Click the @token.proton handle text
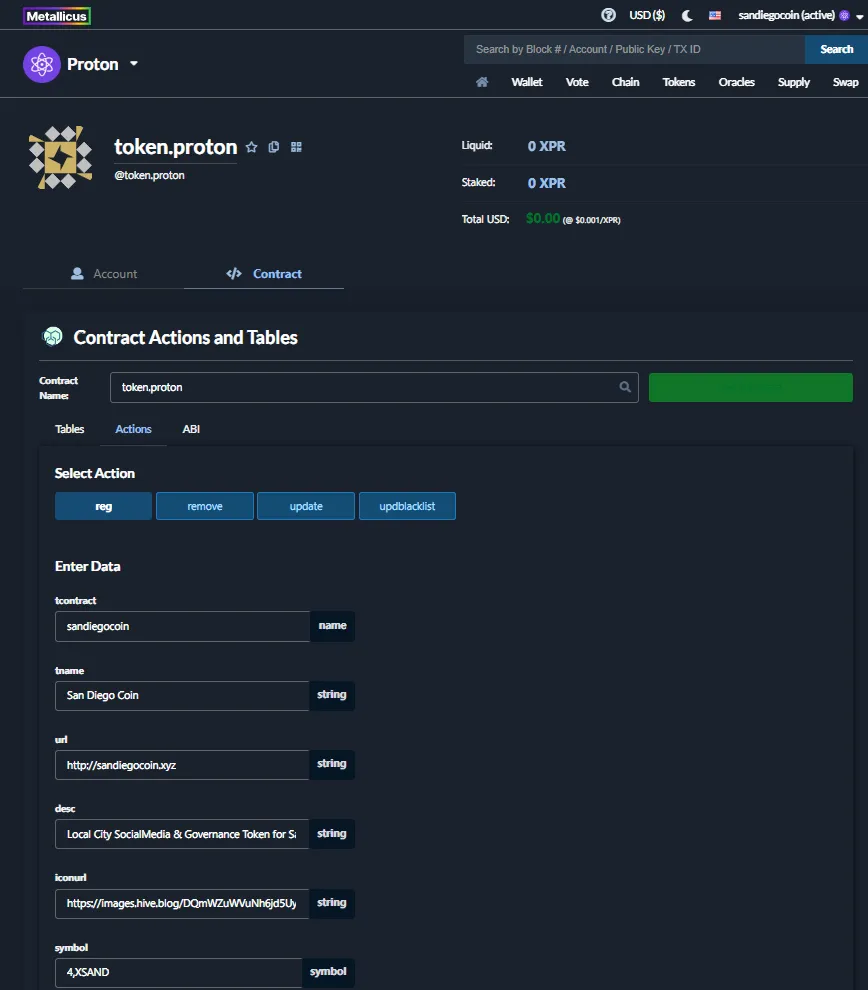The width and height of the screenshot is (868, 990). (x=150, y=176)
